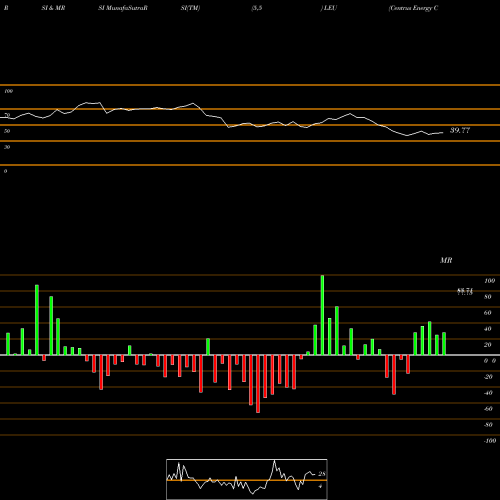Click the MR panel title label
Screen dimensions: 500x500
446,260
